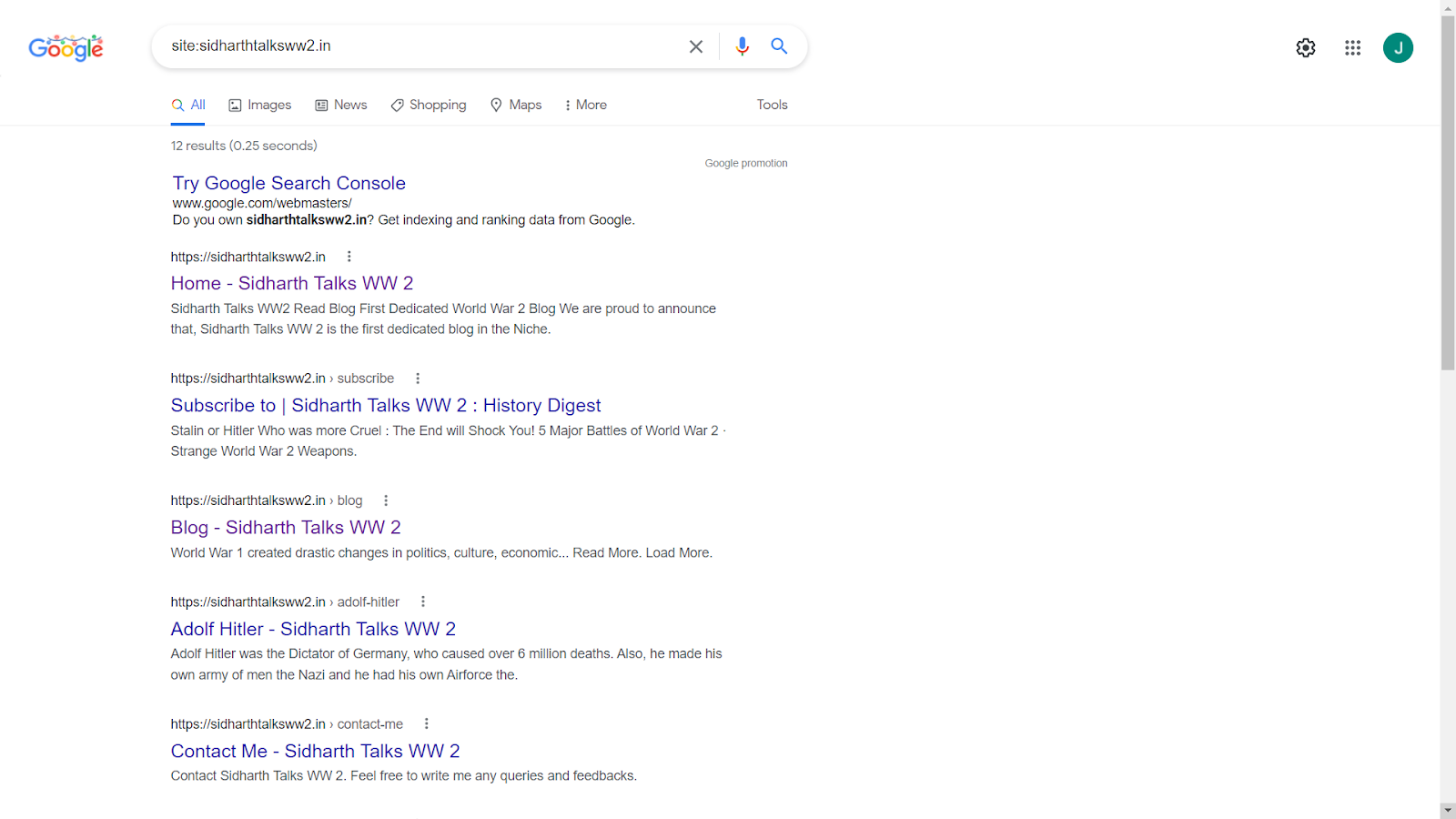Open Google apps grid icon
This screenshot has width=1456, height=819.
pyautogui.click(x=1353, y=47)
